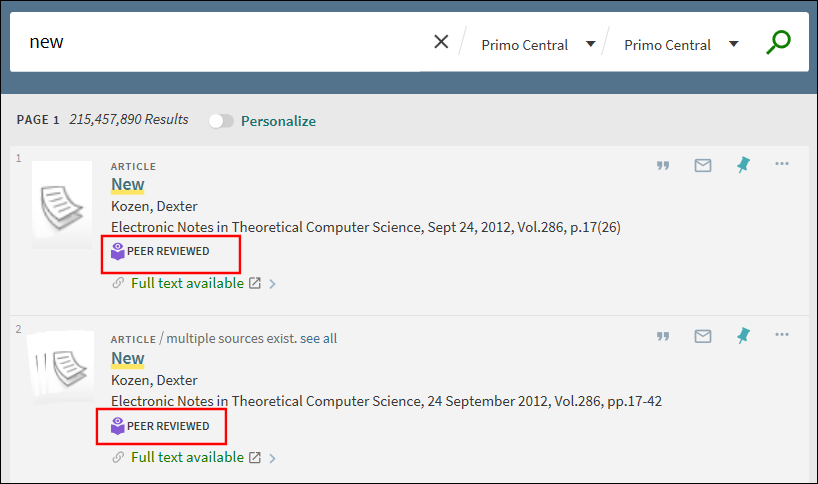Image resolution: width=818 pixels, height=484 pixels.
Task: Click the citation quote icon on result 1
Action: coord(662,166)
